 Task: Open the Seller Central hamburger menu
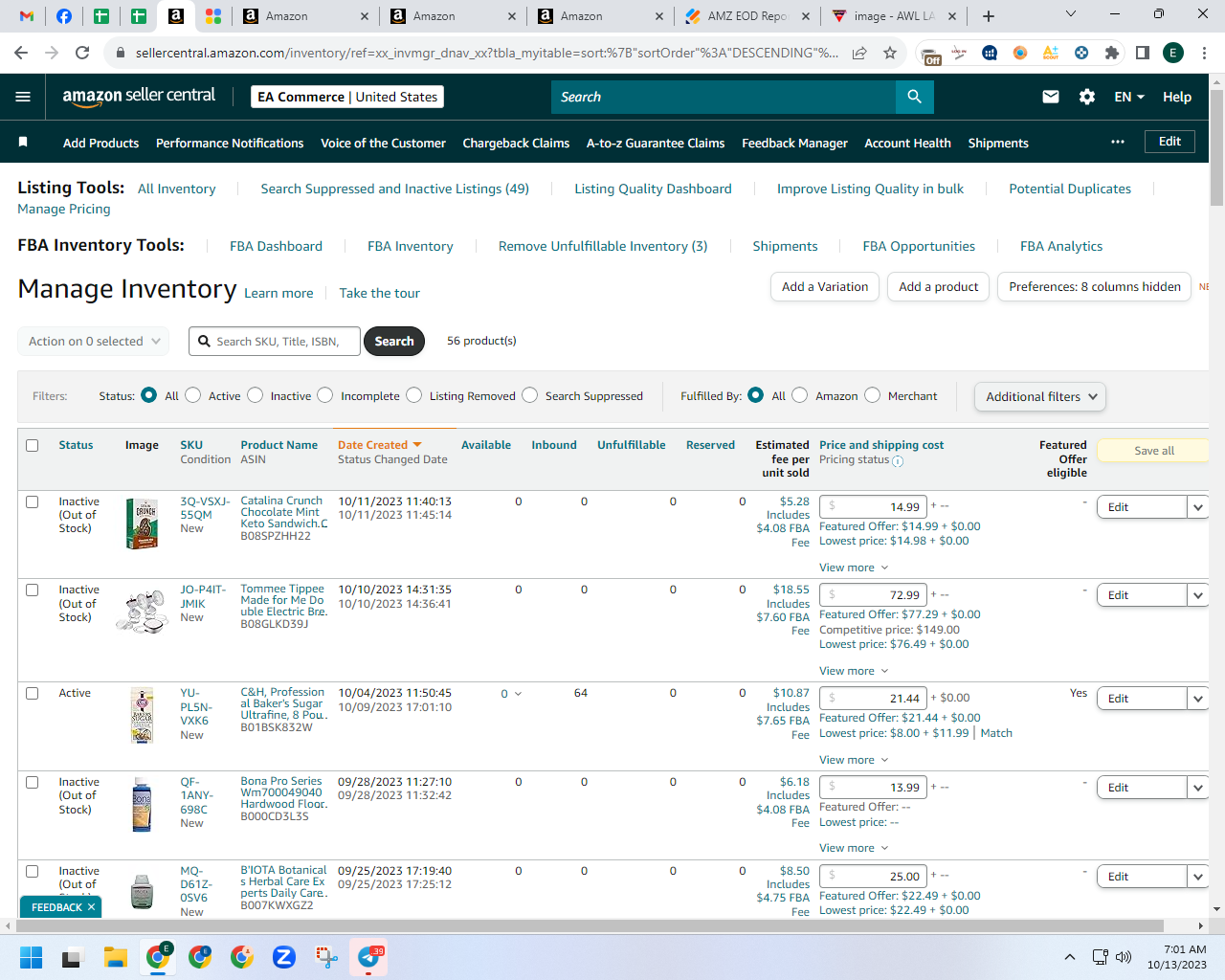(23, 97)
